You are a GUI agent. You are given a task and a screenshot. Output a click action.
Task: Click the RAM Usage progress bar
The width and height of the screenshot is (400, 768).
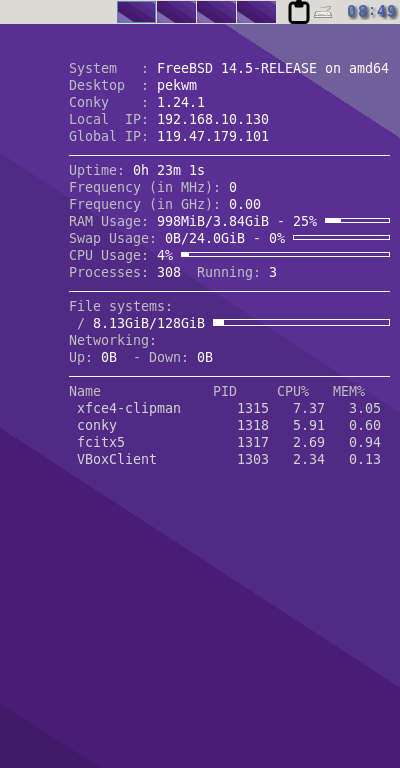coord(357,221)
